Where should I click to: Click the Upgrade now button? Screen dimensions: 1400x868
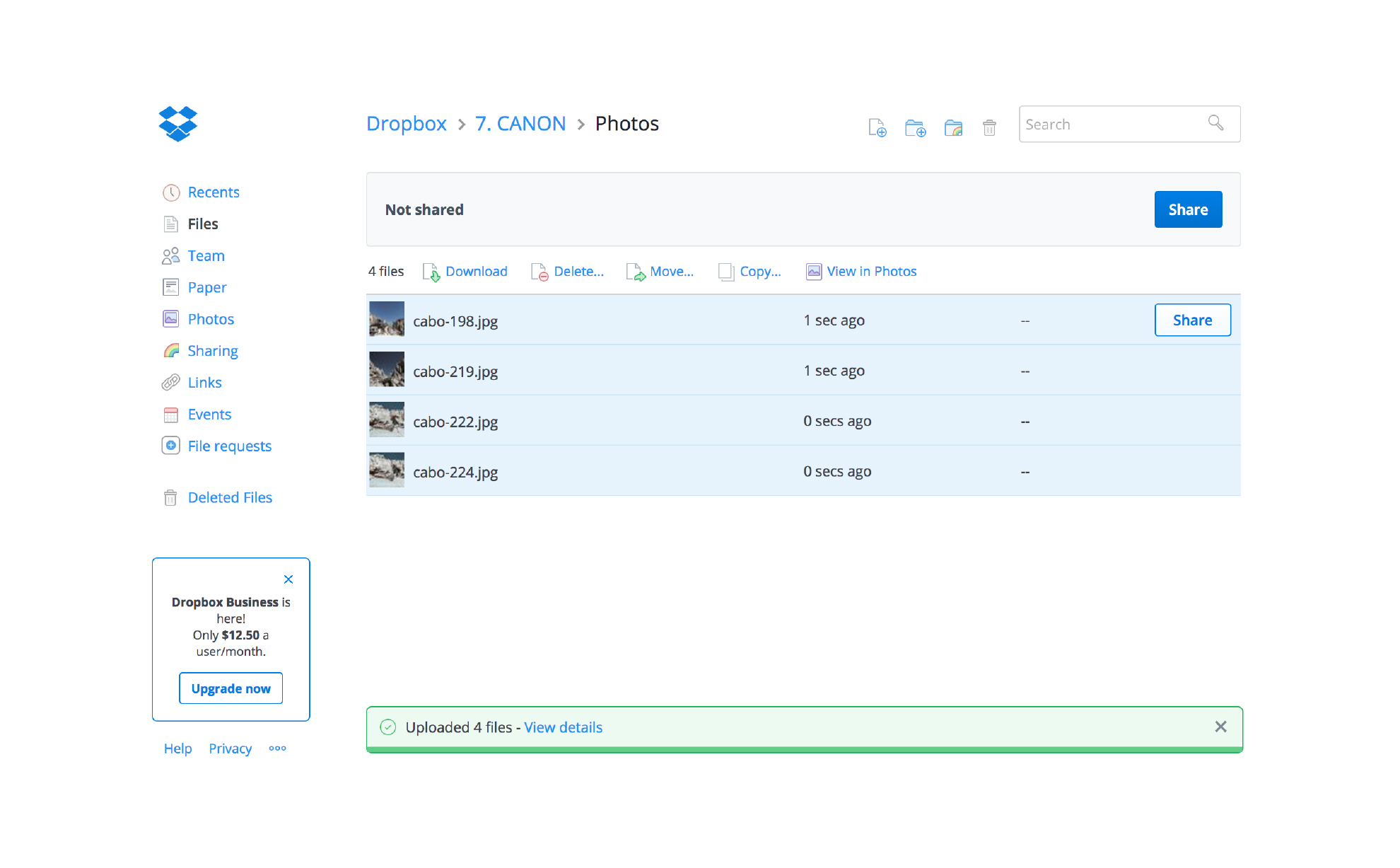click(x=231, y=688)
